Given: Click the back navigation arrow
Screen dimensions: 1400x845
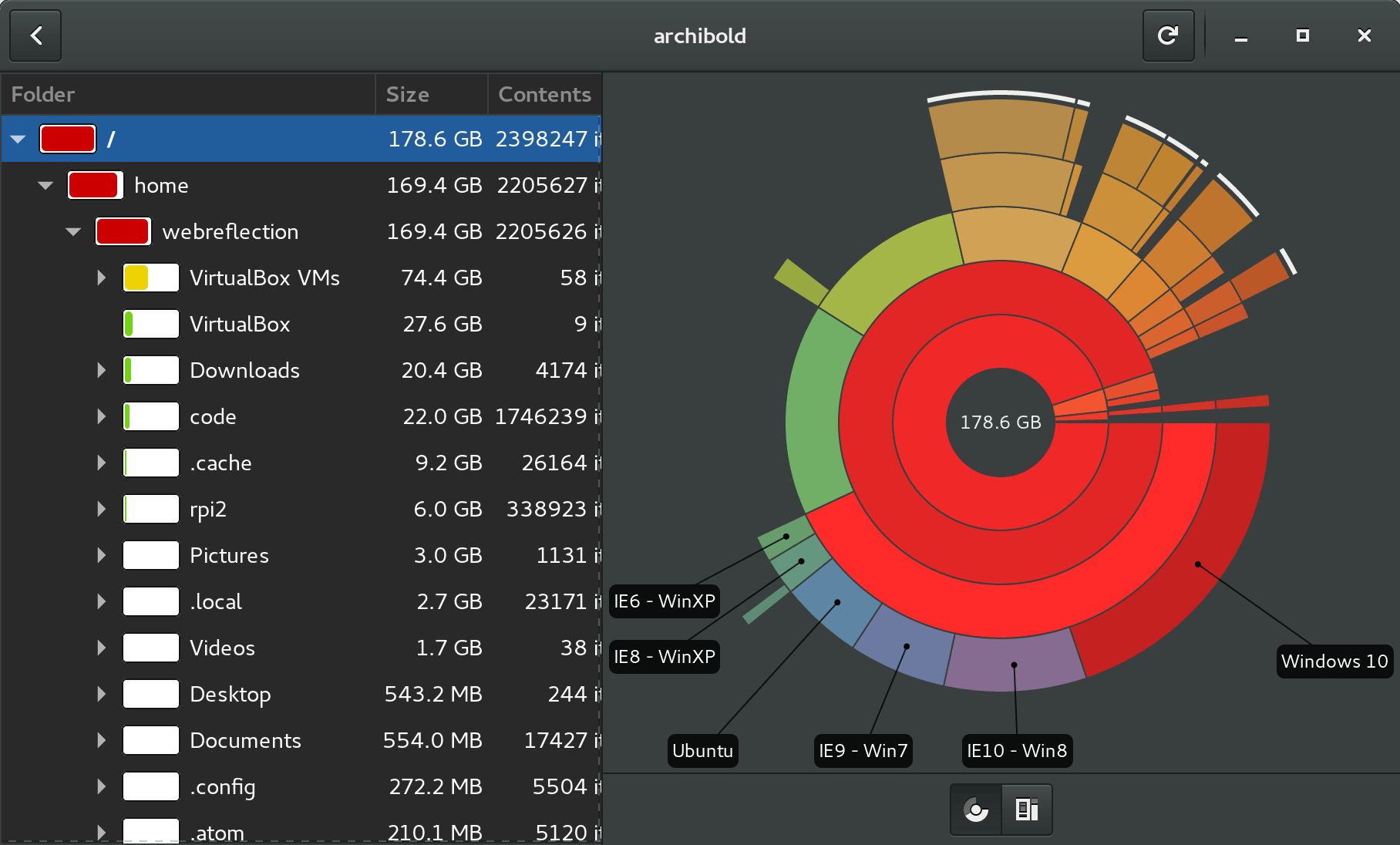Looking at the screenshot, I should [x=35, y=35].
